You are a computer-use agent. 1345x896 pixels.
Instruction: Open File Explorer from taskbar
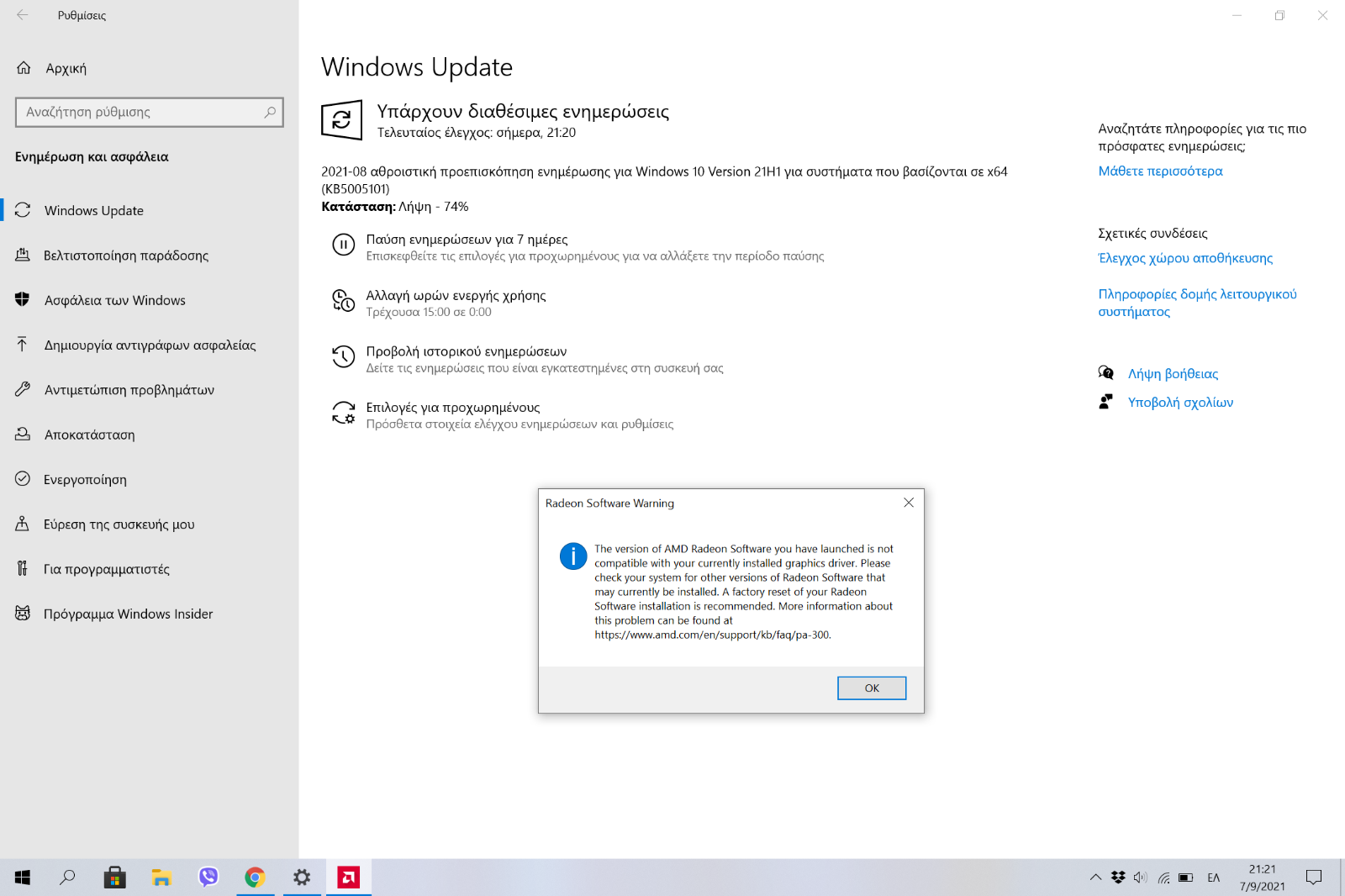(x=161, y=878)
